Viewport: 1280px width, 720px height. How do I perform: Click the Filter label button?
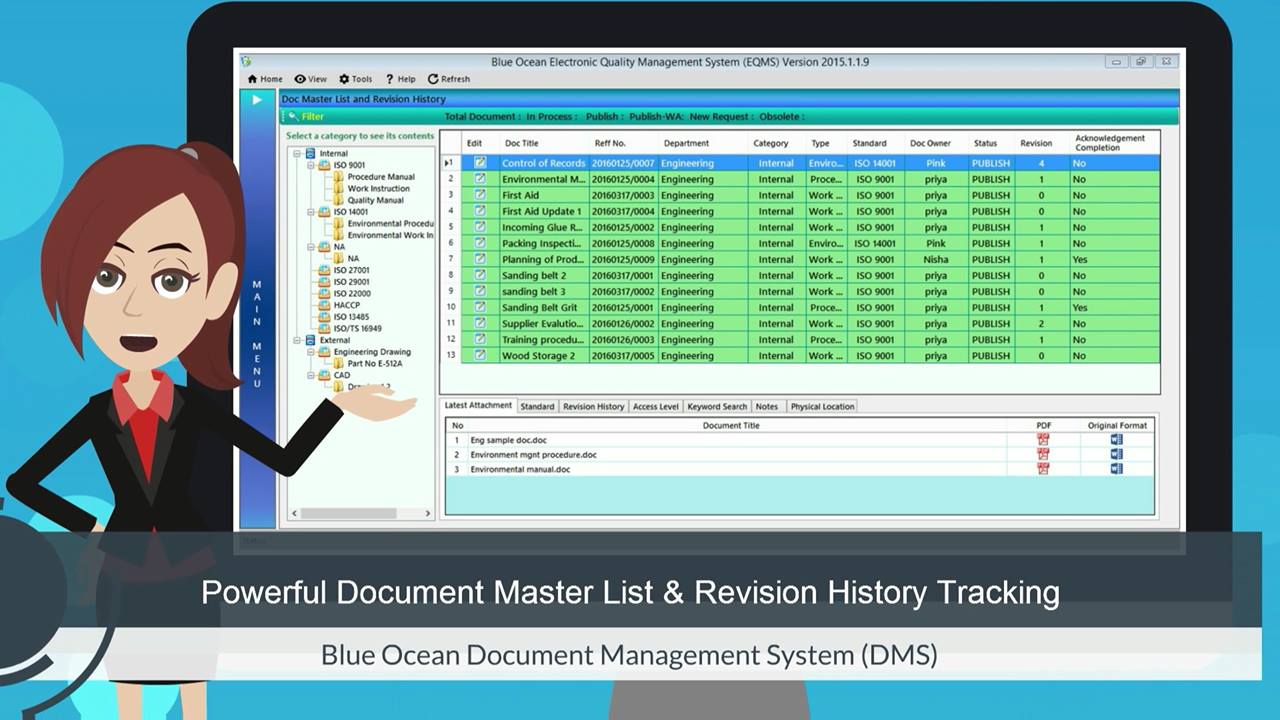coord(312,117)
